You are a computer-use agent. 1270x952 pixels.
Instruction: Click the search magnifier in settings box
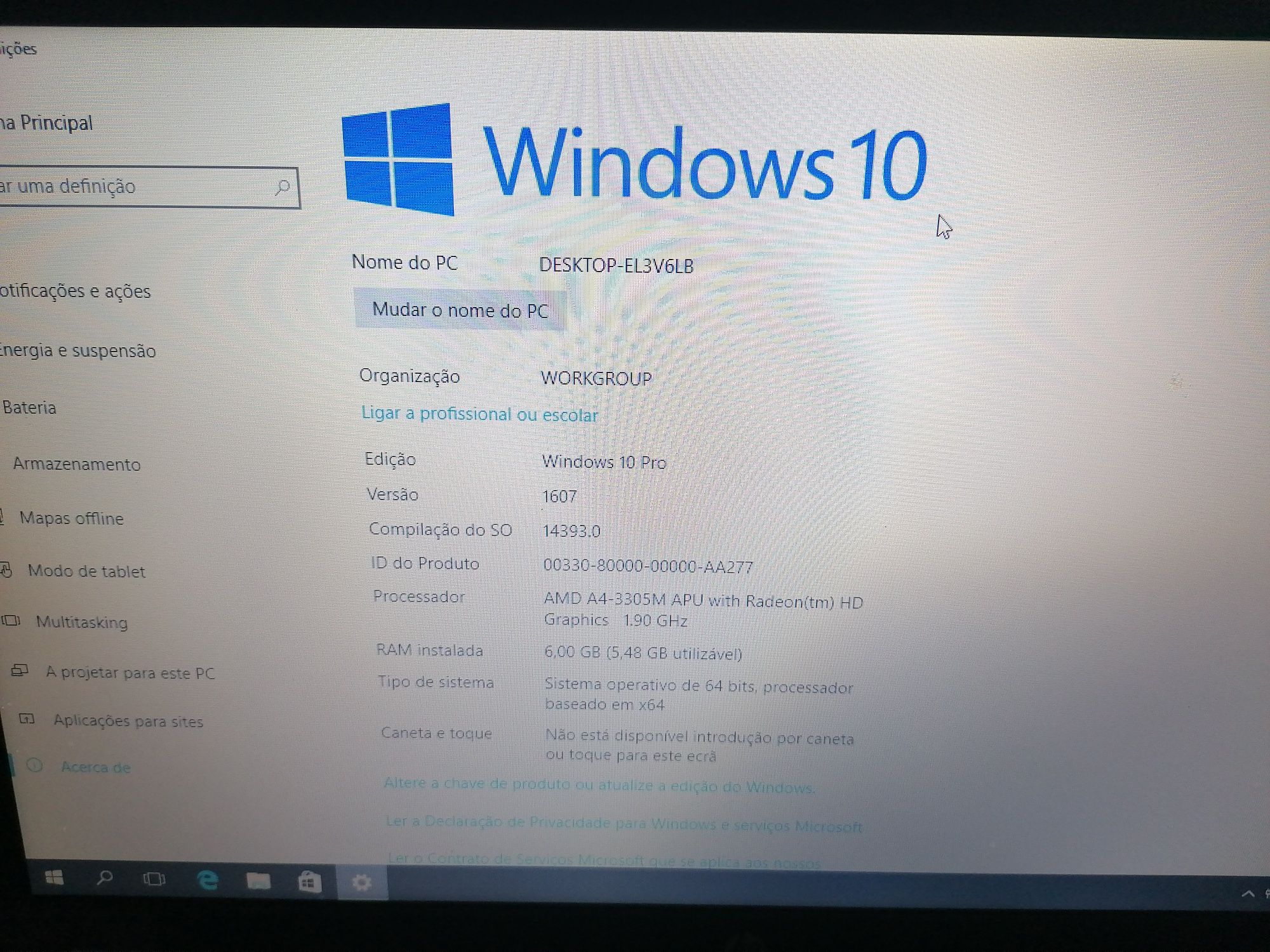(283, 187)
